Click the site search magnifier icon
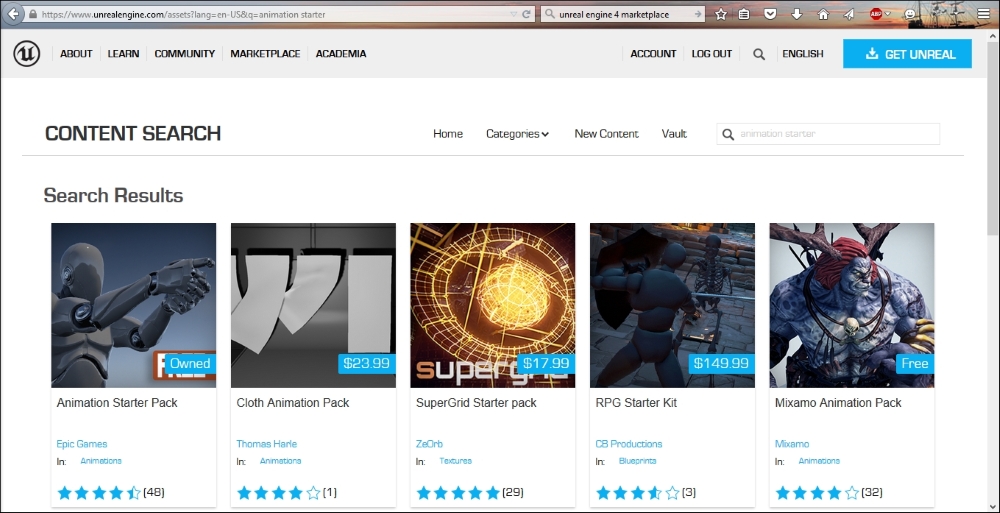 coord(759,54)
